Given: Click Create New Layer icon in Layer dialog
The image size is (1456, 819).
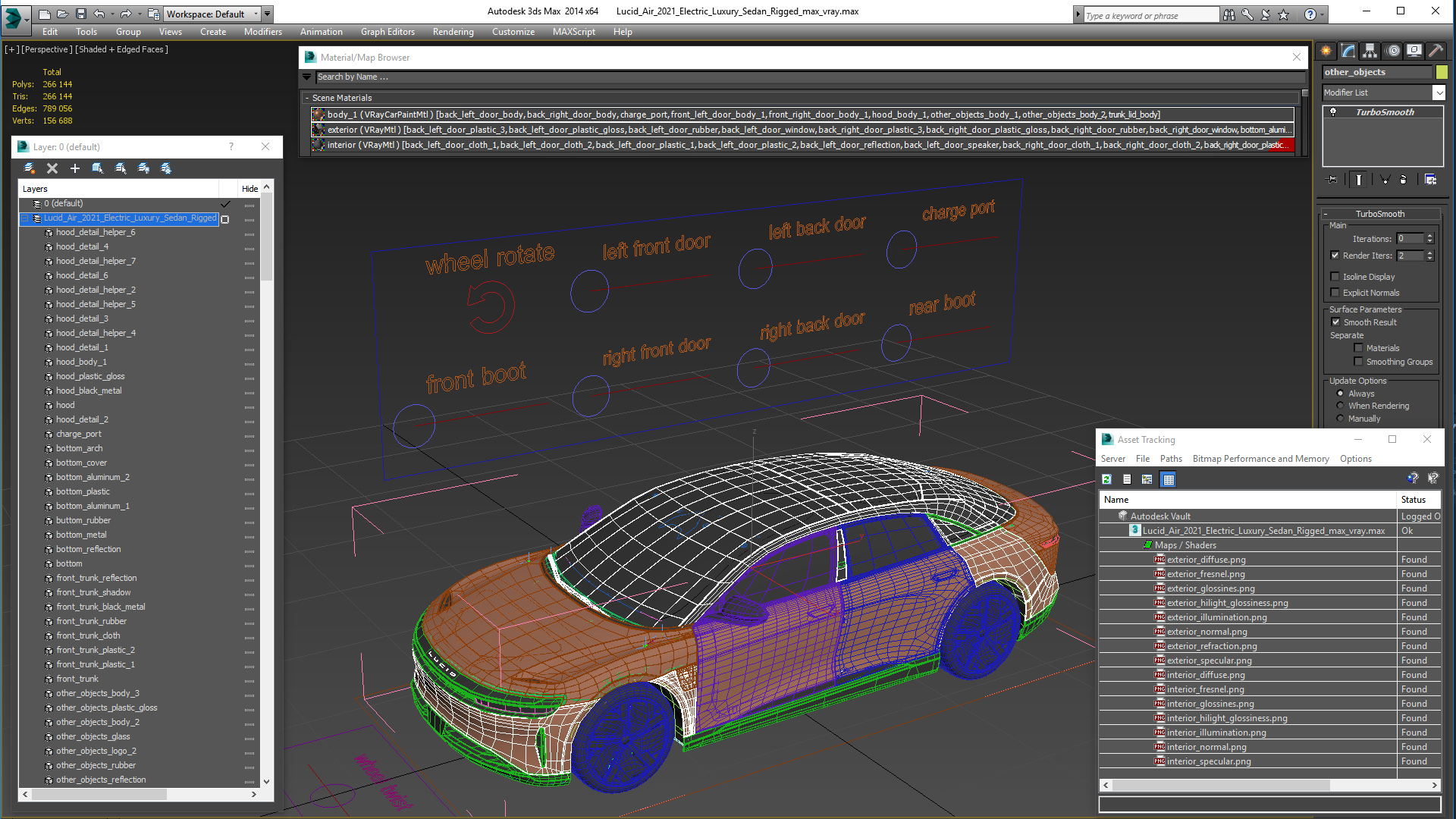Looking at the screenshot, I should click(x=30, y=168).
